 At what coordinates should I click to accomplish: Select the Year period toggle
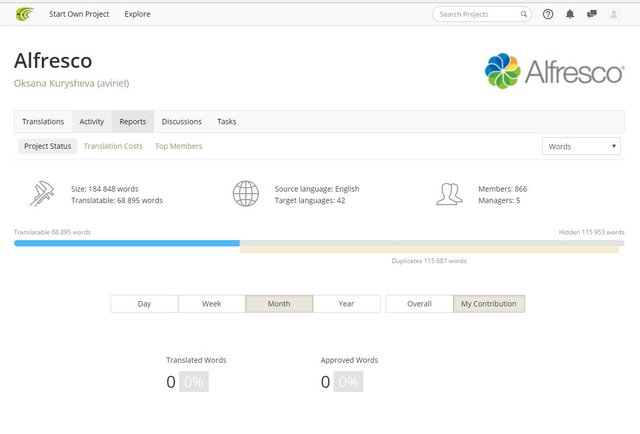[347, 304]
